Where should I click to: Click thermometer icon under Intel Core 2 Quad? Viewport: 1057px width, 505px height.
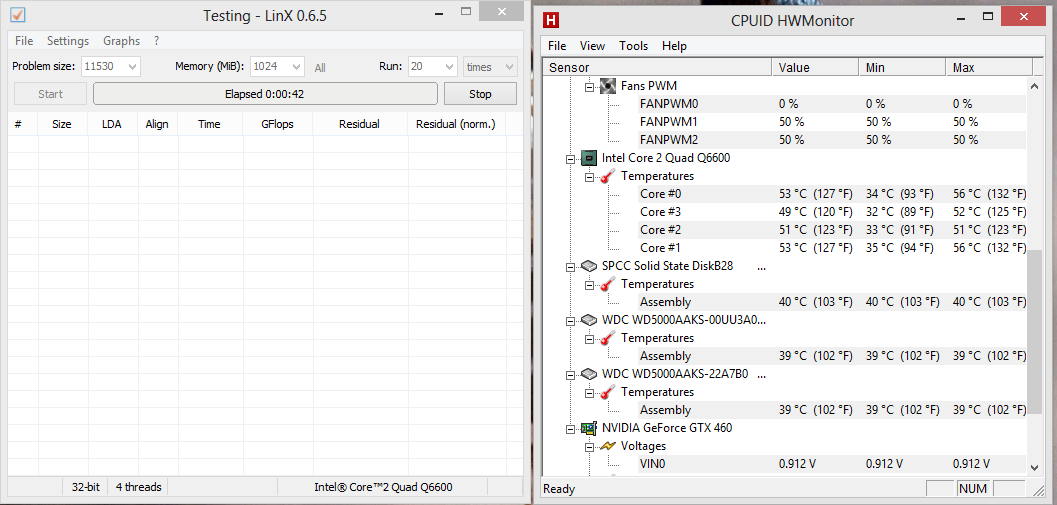tap(609, 176)
